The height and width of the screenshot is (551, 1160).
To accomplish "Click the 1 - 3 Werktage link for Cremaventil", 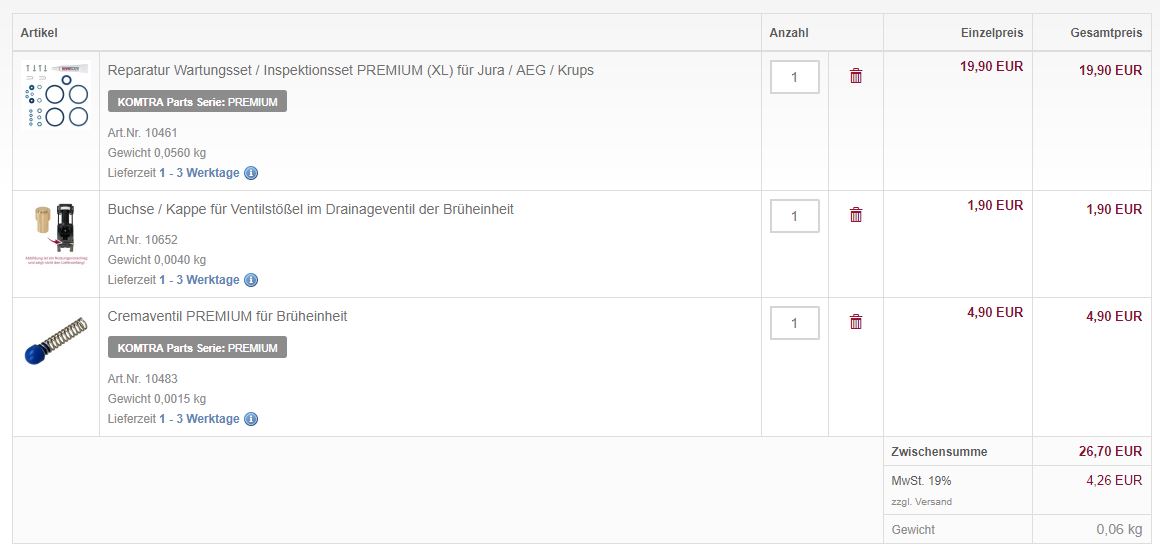I will click(199, 419).
